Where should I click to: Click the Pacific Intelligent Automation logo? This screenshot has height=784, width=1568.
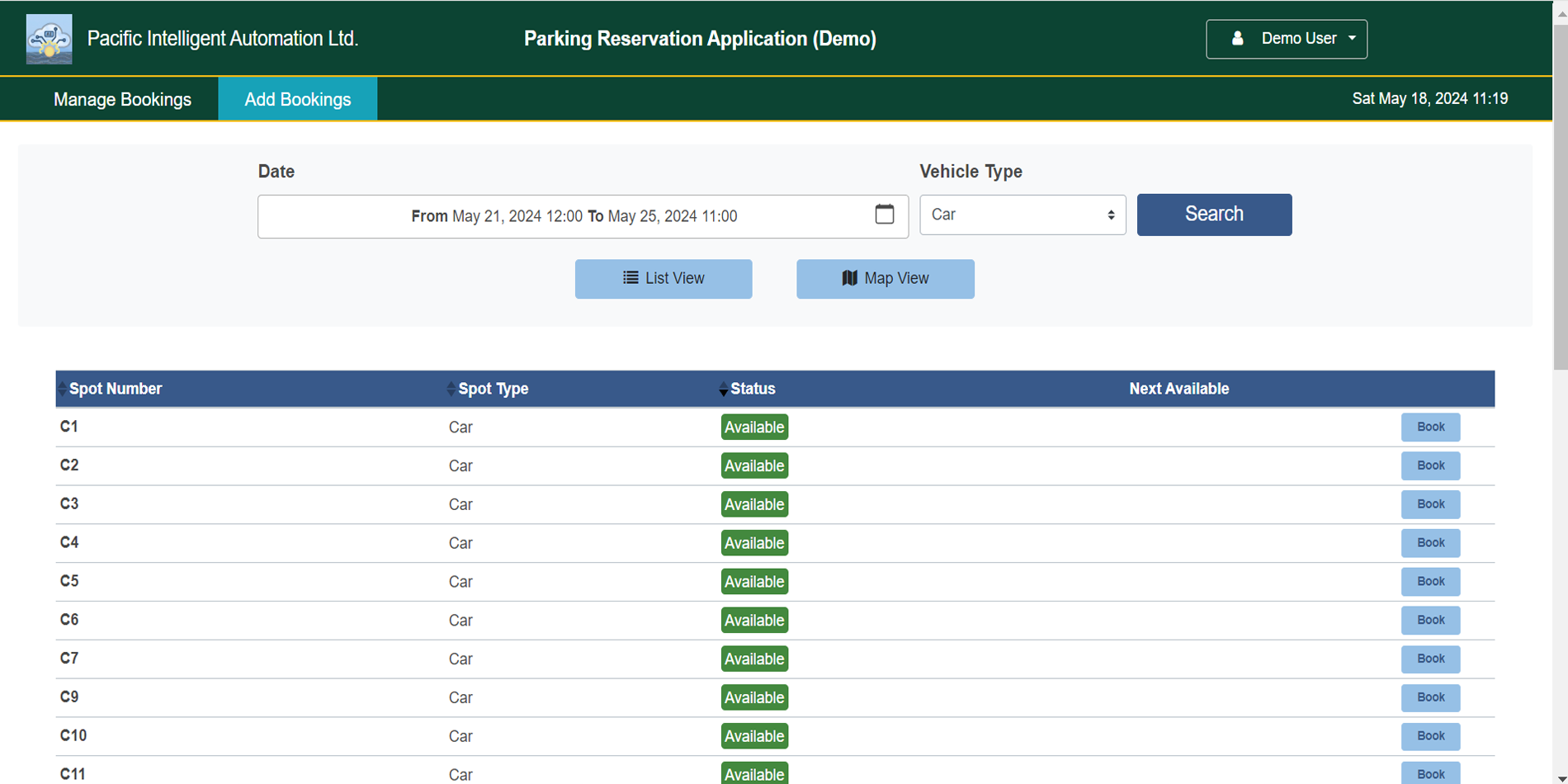[49, 39]
